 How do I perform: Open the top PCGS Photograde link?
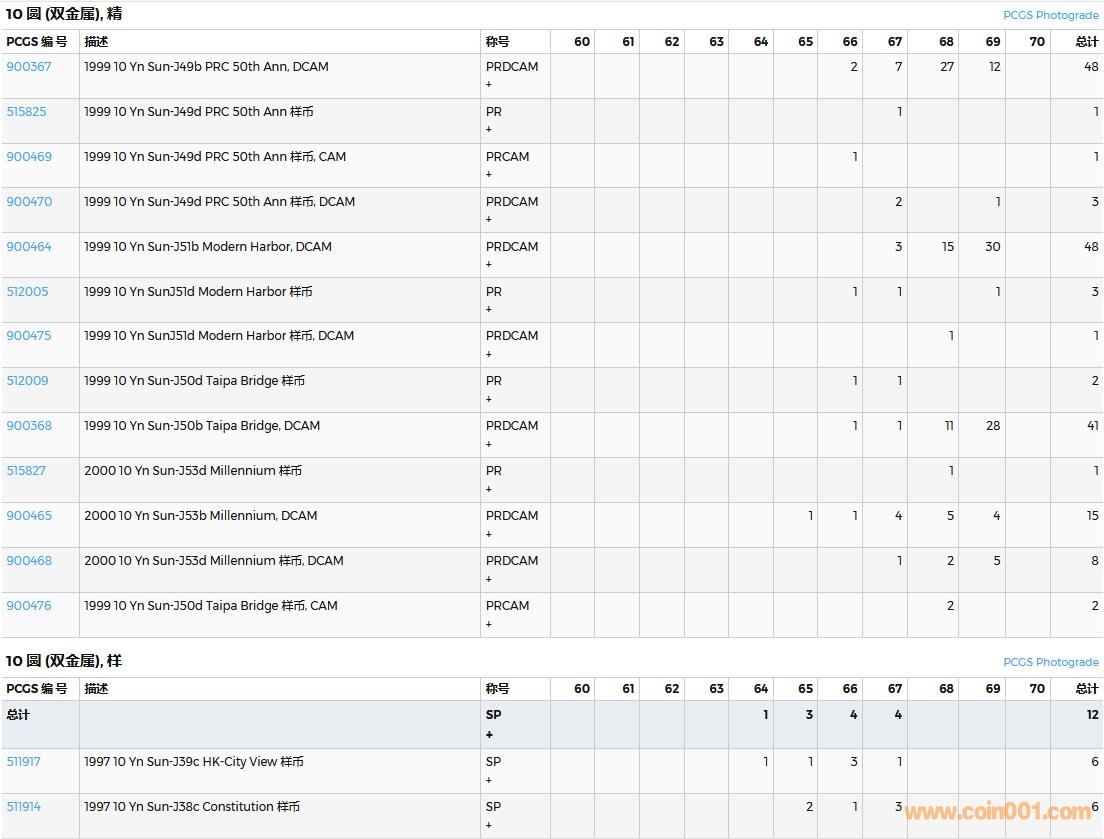1050,16
